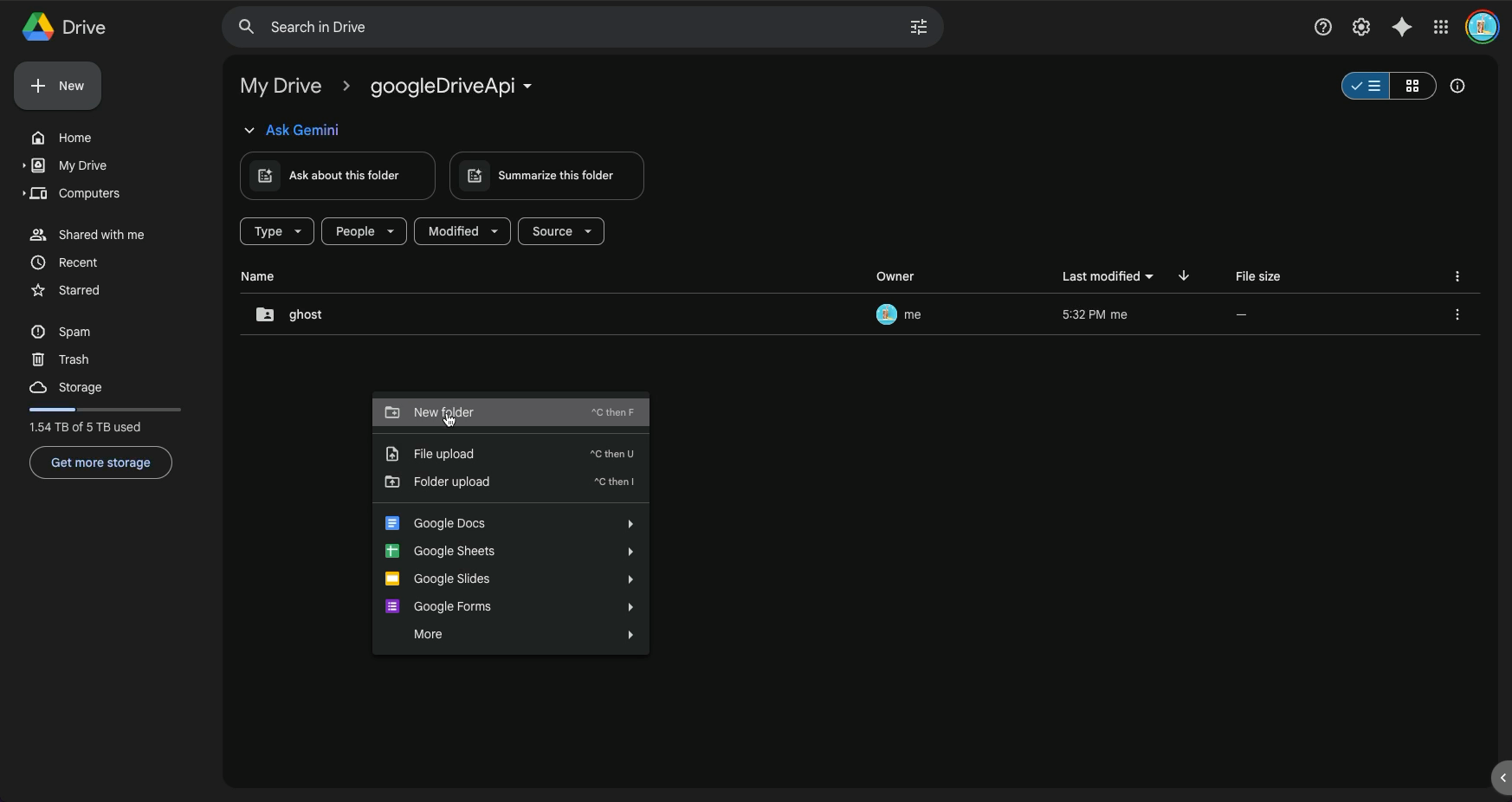Open more actions for ghost folder
The height and width of the screenshot is (802, 1512).
pos(1457,314)
